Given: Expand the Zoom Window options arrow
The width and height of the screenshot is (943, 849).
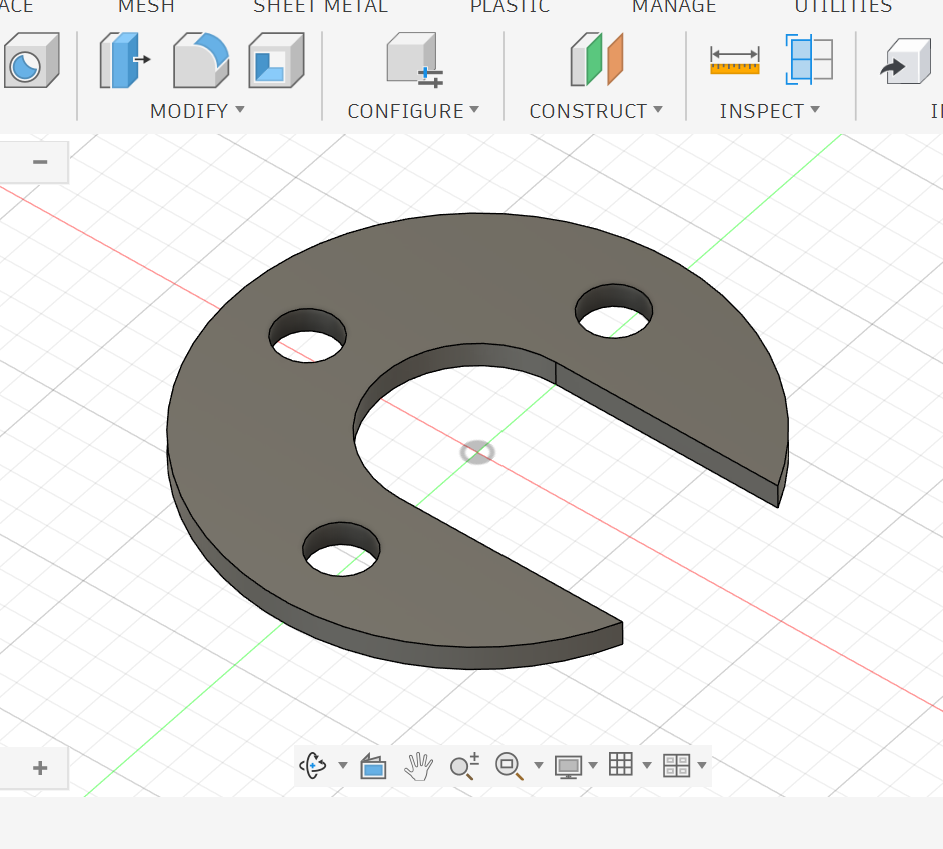Looking at the screenshot, I should pyautogui.click(x=539, y=765).
